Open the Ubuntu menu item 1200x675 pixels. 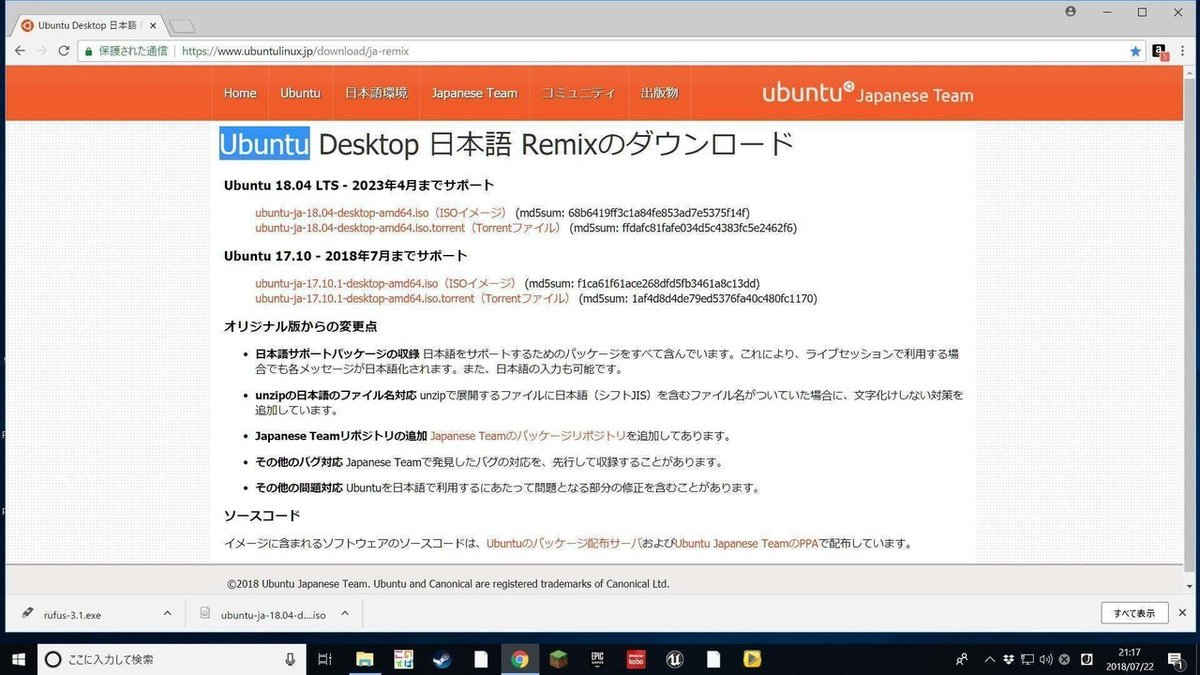(300, 93)
